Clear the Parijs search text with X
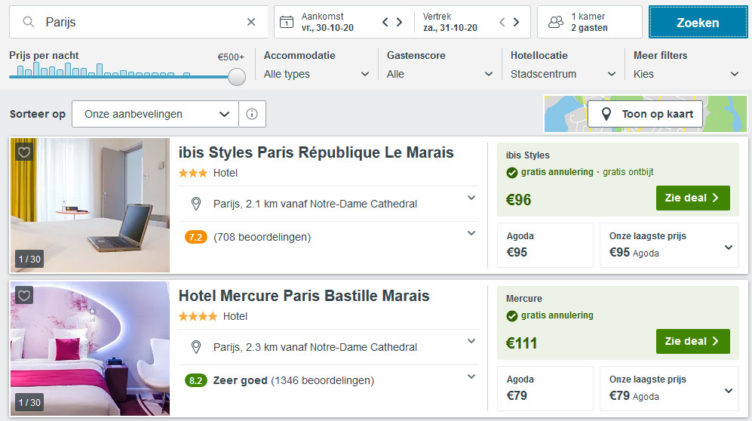This screenshot has width=752, height=421. [x=251, y=22]
